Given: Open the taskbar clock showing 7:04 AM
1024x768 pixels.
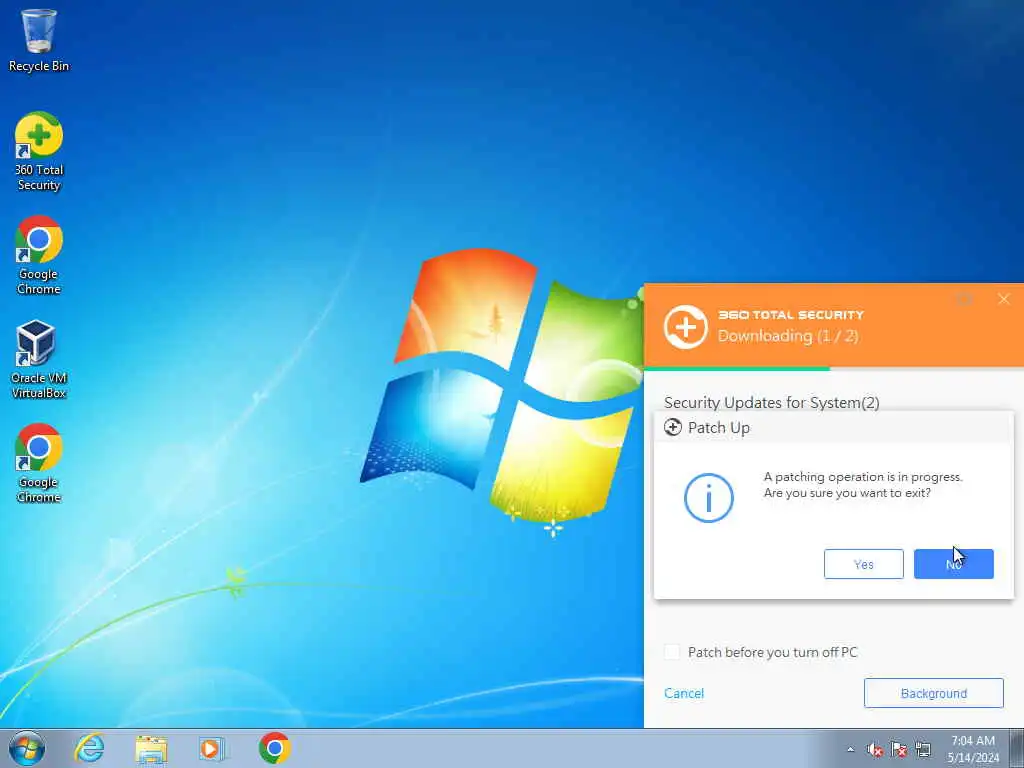Looking at the screenshot, I should point(973,749).
